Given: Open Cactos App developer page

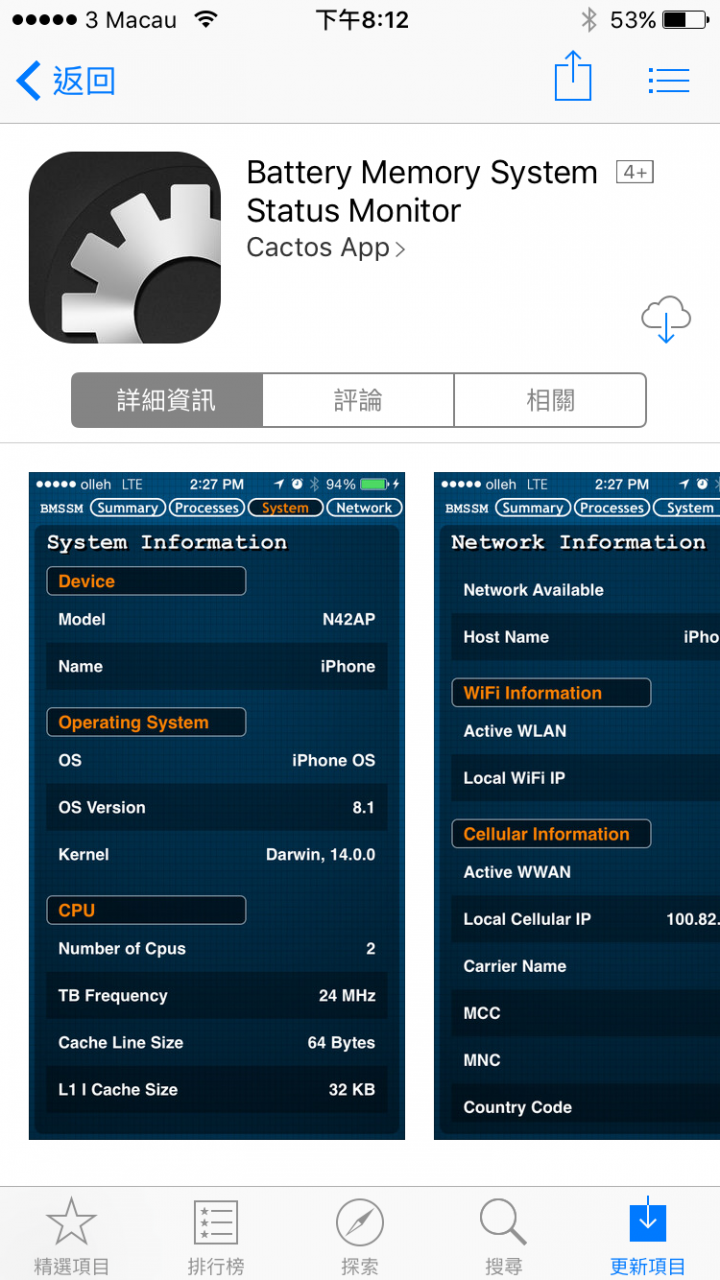Looking at the screenshot, I should click(326, 247).
